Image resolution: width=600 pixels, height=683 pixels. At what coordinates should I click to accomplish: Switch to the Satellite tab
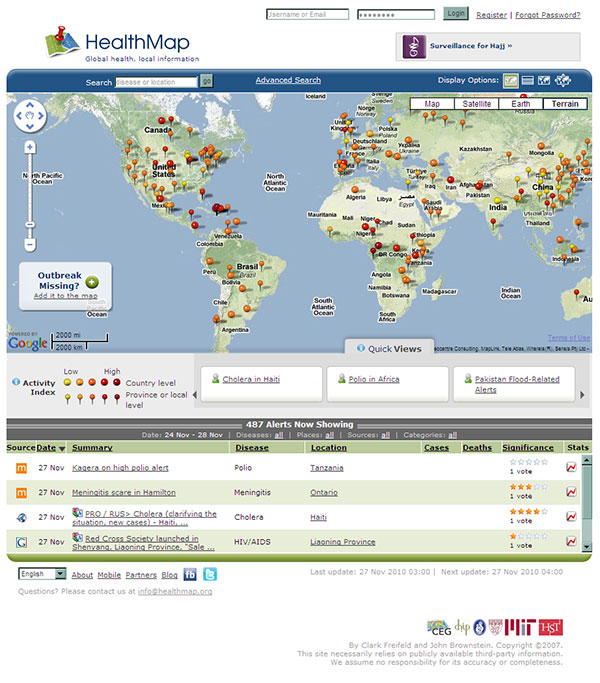point(477,104)
